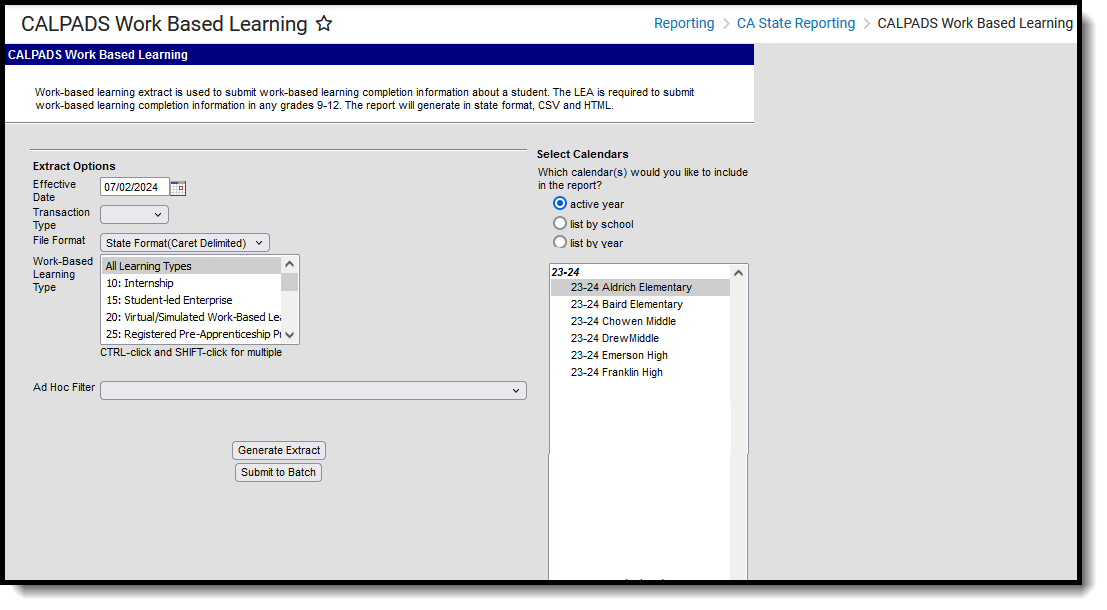Favorite this page with the star icon

(324, 24)
